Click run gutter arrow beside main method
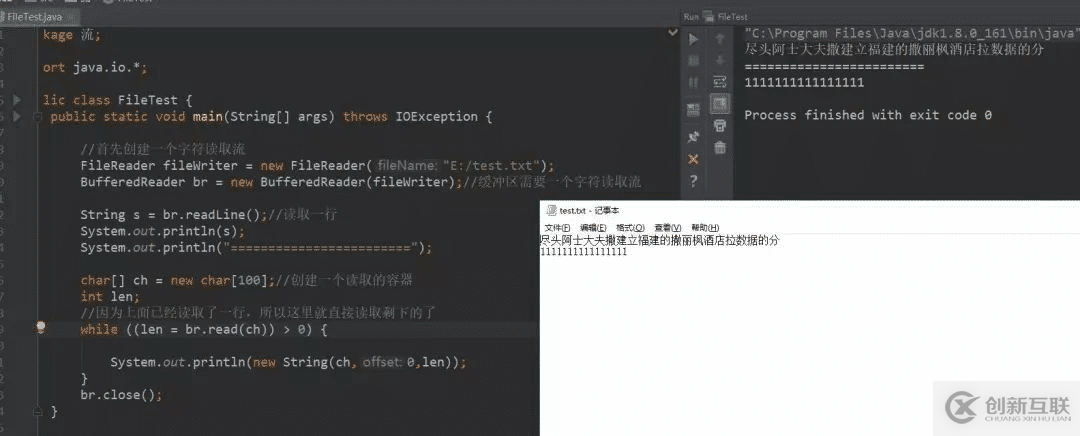 [x=17, y=116]
